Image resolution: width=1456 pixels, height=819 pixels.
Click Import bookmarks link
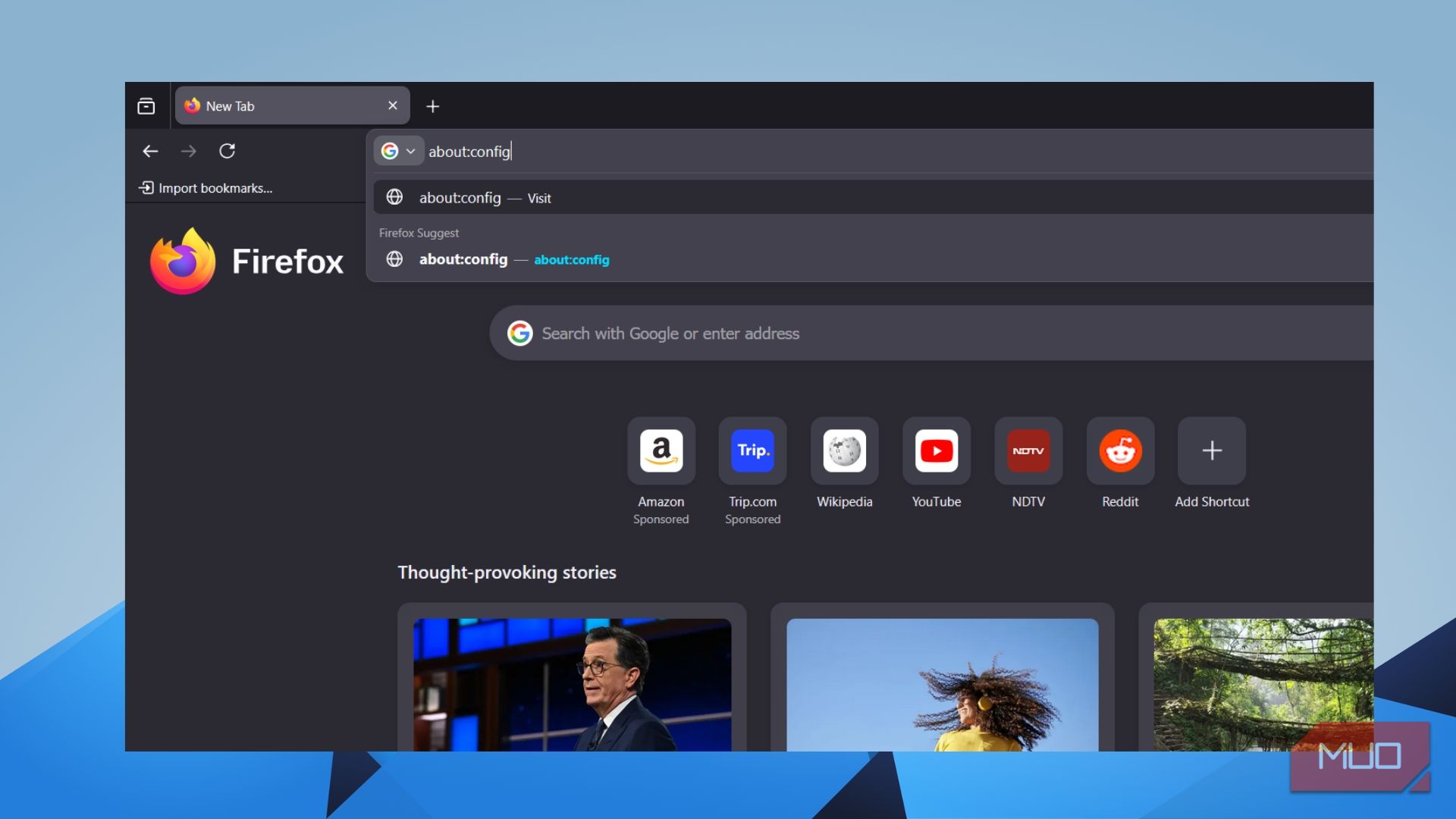point(206,188)
